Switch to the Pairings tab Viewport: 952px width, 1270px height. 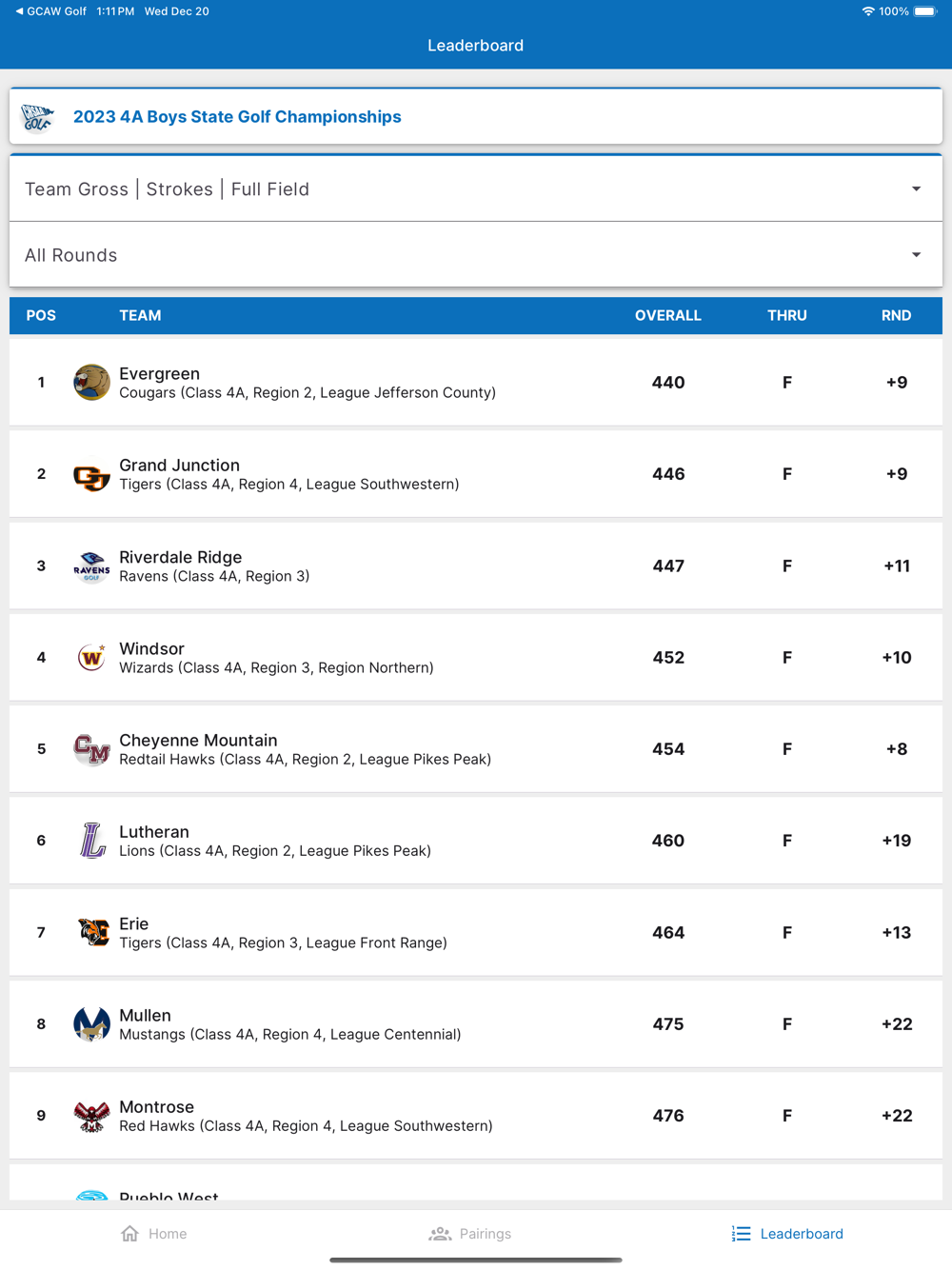tap(470, 1234)
